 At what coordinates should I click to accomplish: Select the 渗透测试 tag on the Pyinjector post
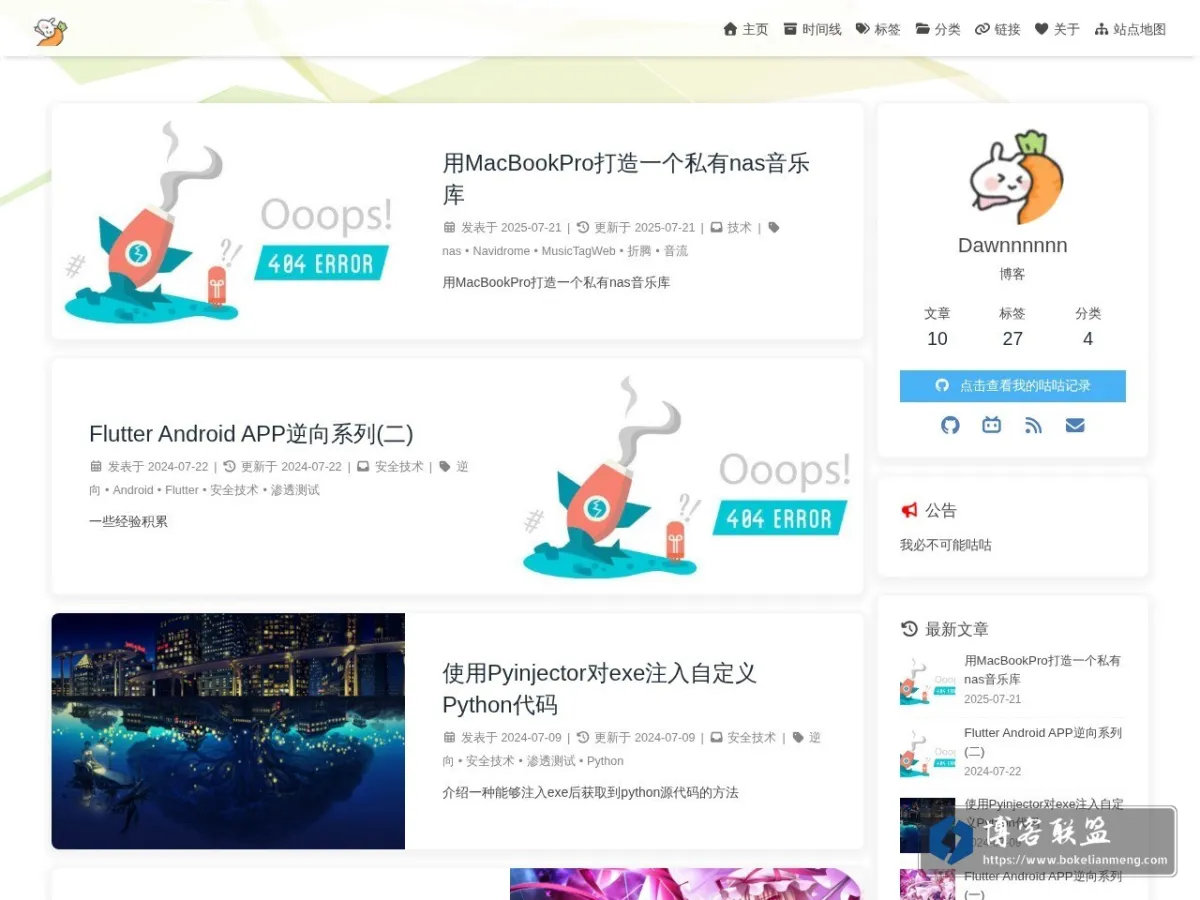coord(551,761)
